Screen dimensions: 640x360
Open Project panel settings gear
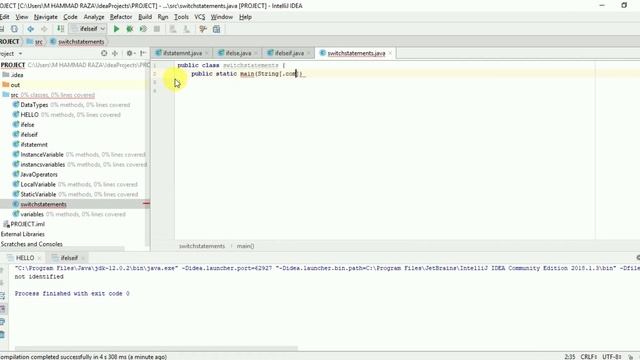(x=130, y=53)
